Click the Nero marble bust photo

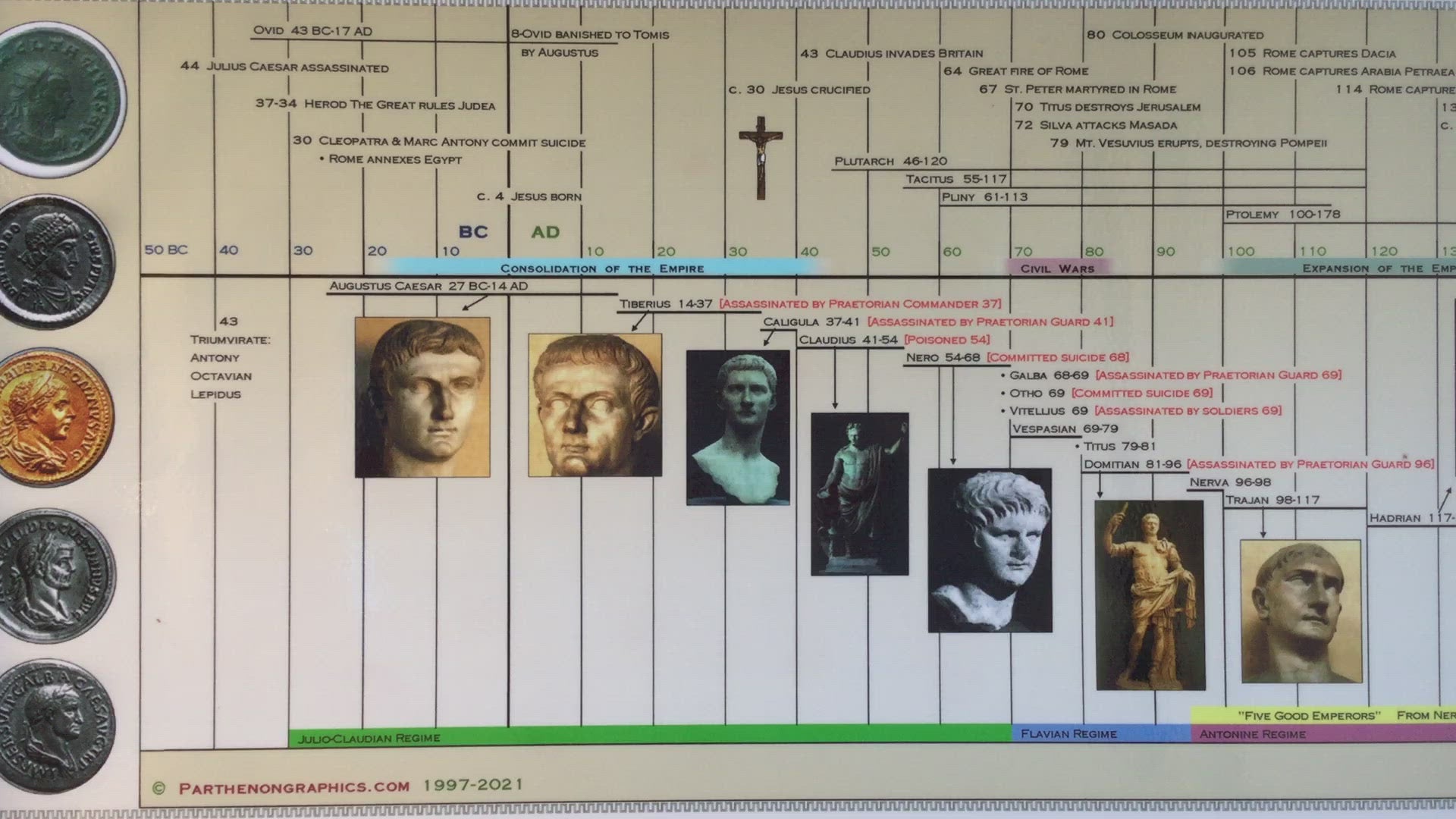point(990,550)
